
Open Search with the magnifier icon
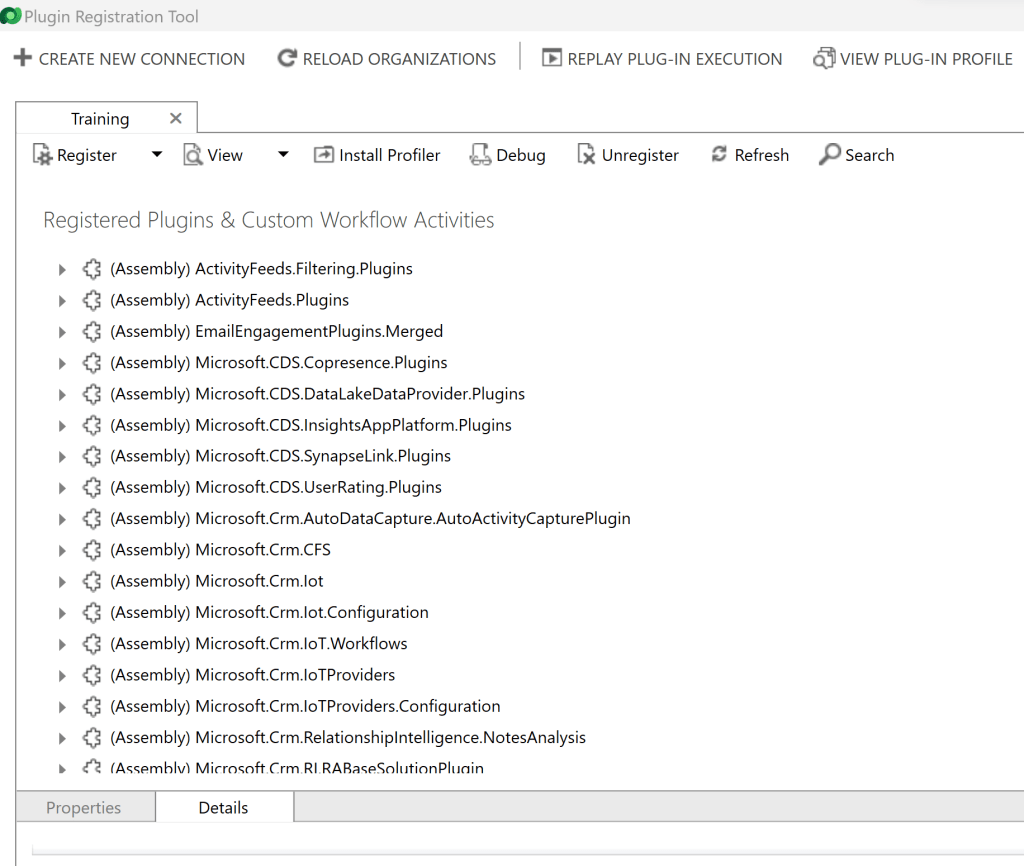(830, 155)
